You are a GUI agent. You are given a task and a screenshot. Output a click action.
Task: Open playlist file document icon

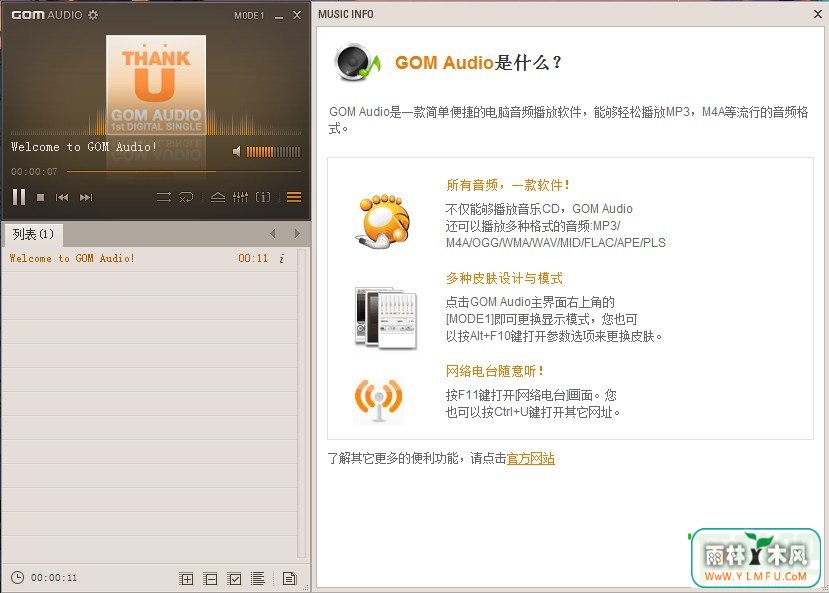pos(289,578)
